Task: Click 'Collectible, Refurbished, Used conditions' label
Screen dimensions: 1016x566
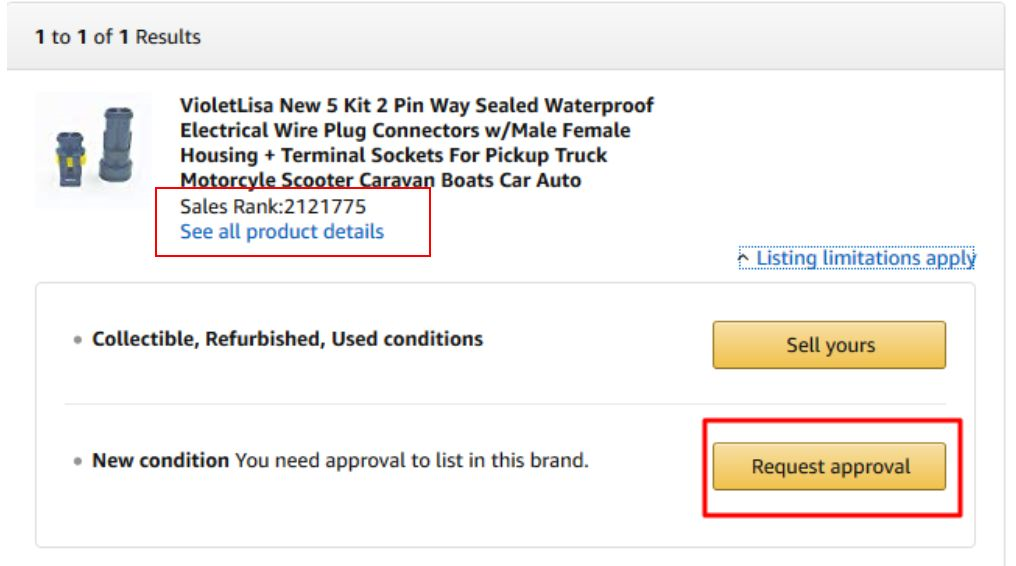Action: tap(287, 339)
